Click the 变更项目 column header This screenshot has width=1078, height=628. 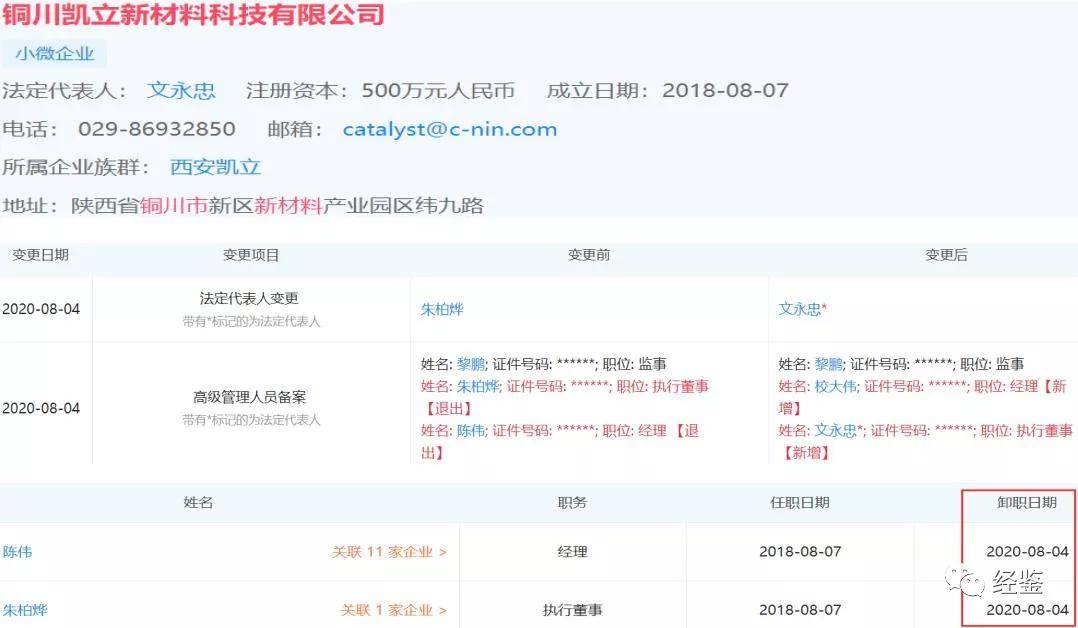tap(251, 255)
